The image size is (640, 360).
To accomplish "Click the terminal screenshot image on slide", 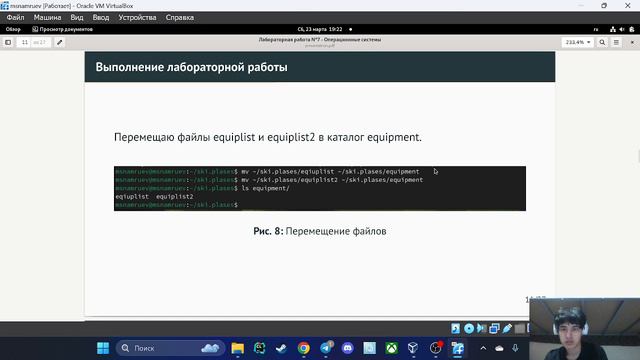I will 320,189.
